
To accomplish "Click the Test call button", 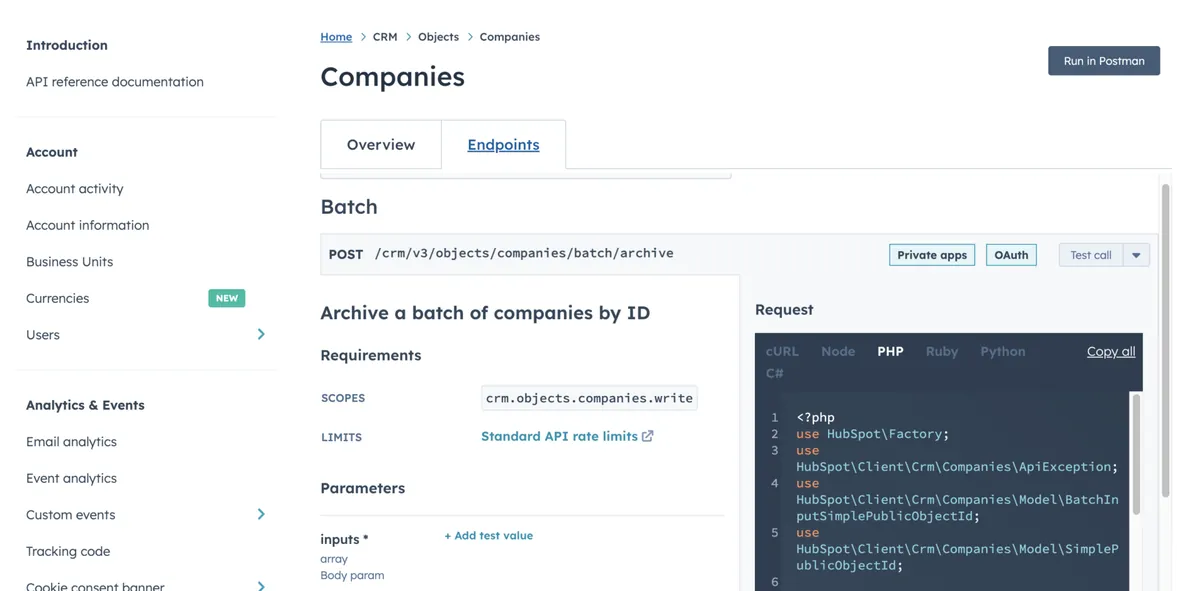I will click(x=1091, y=255).
